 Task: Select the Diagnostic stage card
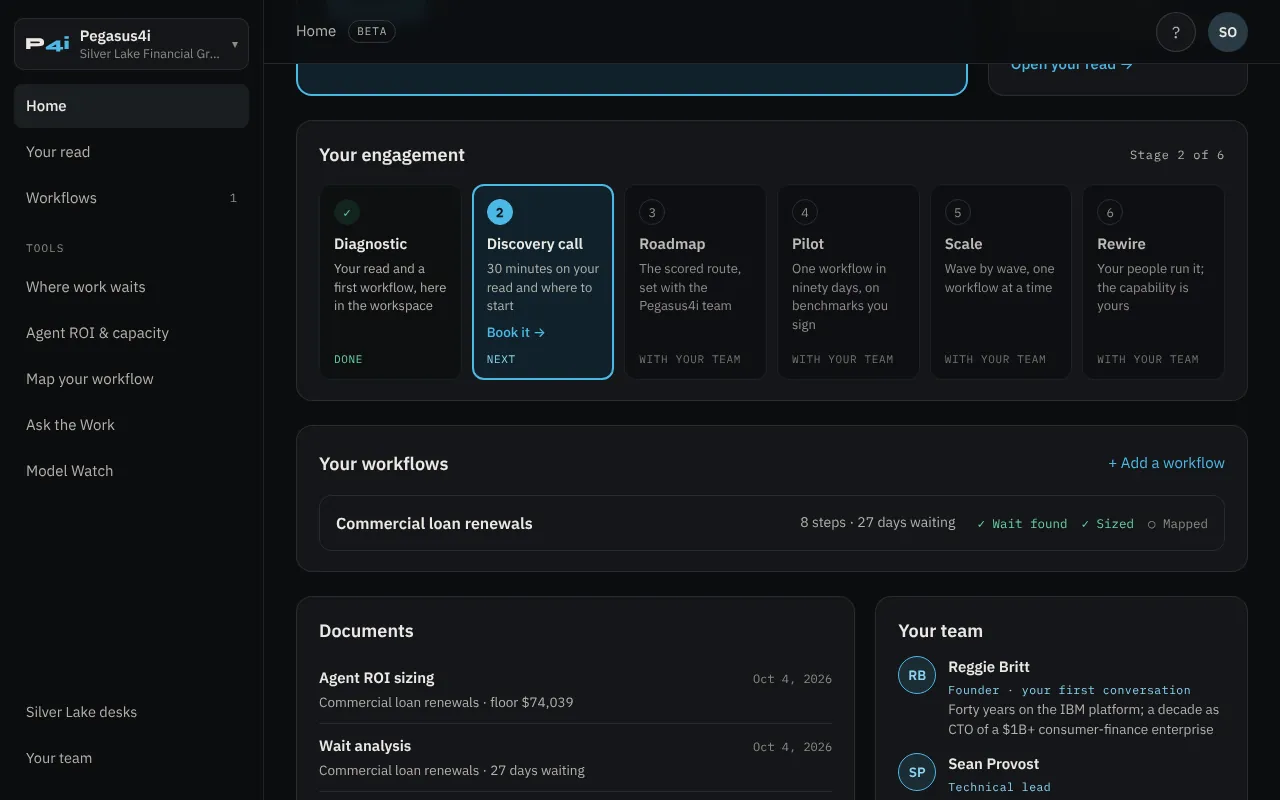coord(390,282)
